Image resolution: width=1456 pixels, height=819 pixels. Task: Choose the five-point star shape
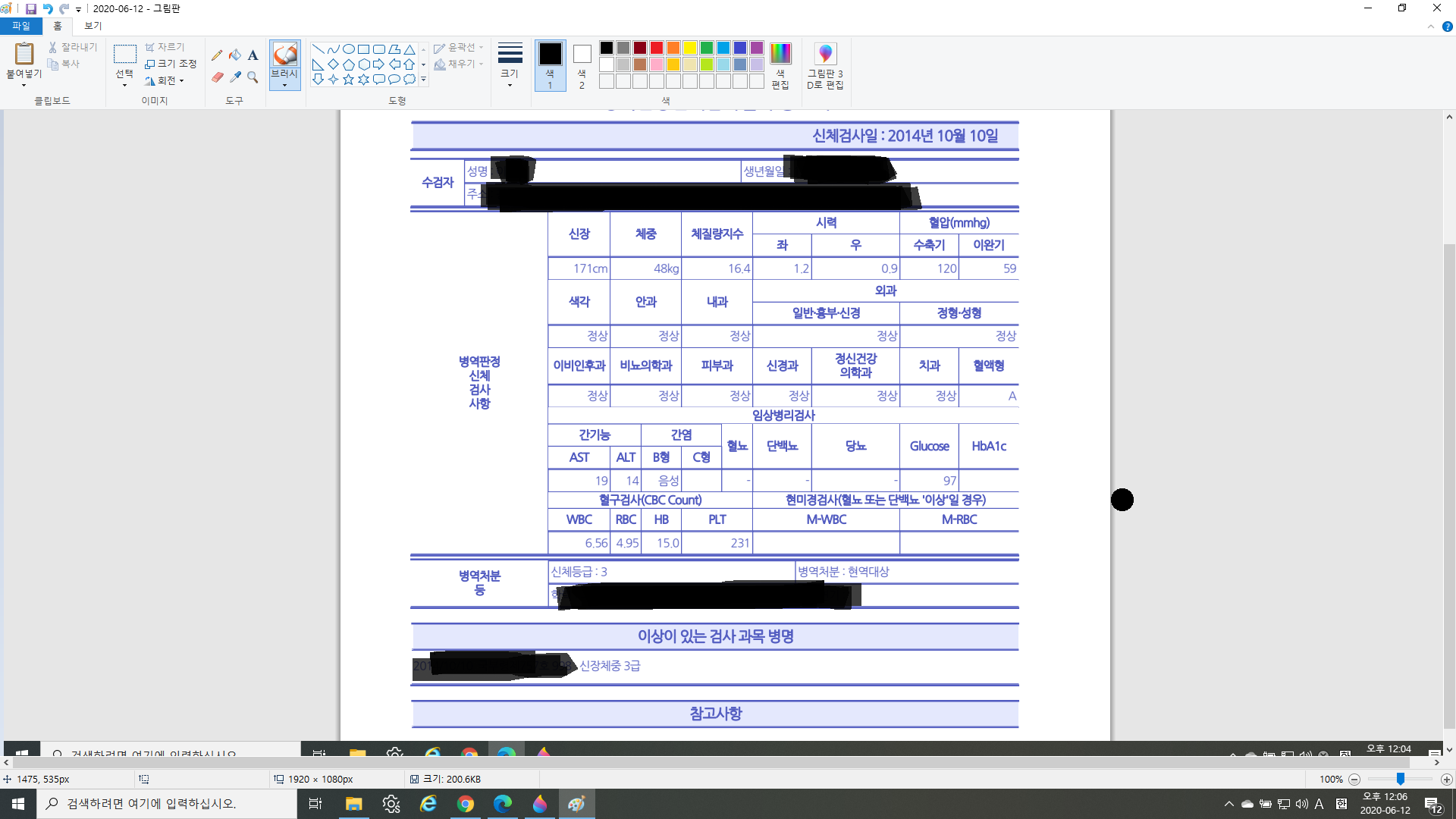coord(348,79)
